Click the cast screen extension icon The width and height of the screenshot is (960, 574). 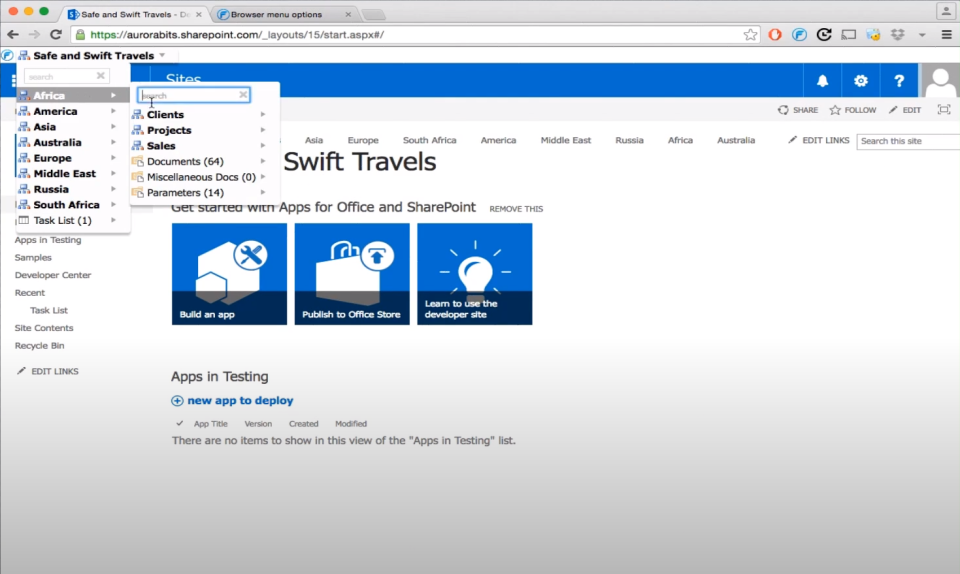point(849,35)
